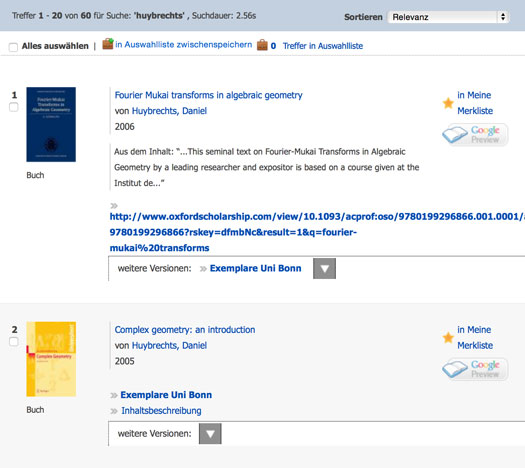This screenshot has height=468, width=525.
Task: Open Inhaltsbeschreibung link for Complex geometry
Action: click(x=161, y=411)
